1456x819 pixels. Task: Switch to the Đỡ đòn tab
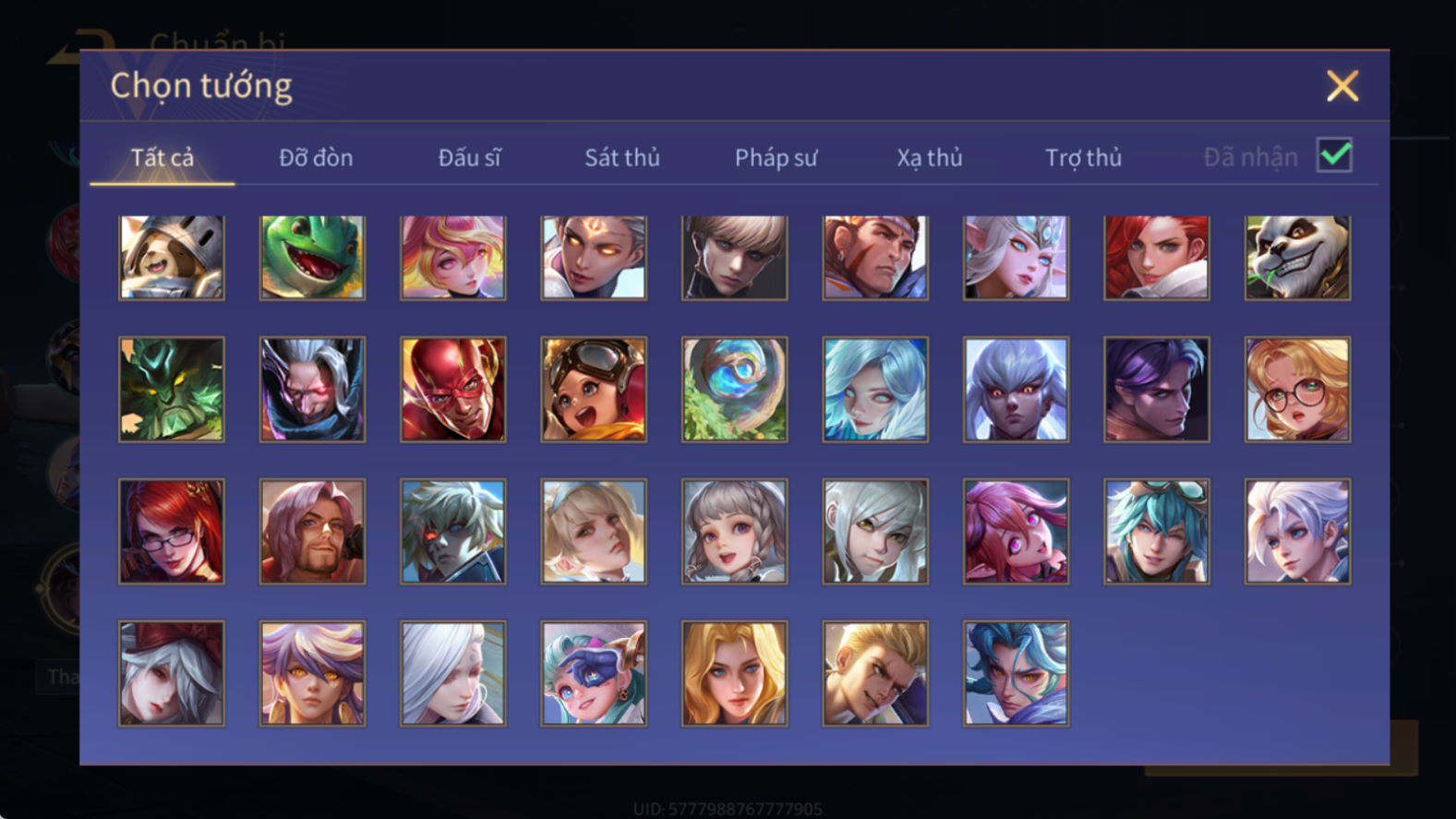click(316, 158)
